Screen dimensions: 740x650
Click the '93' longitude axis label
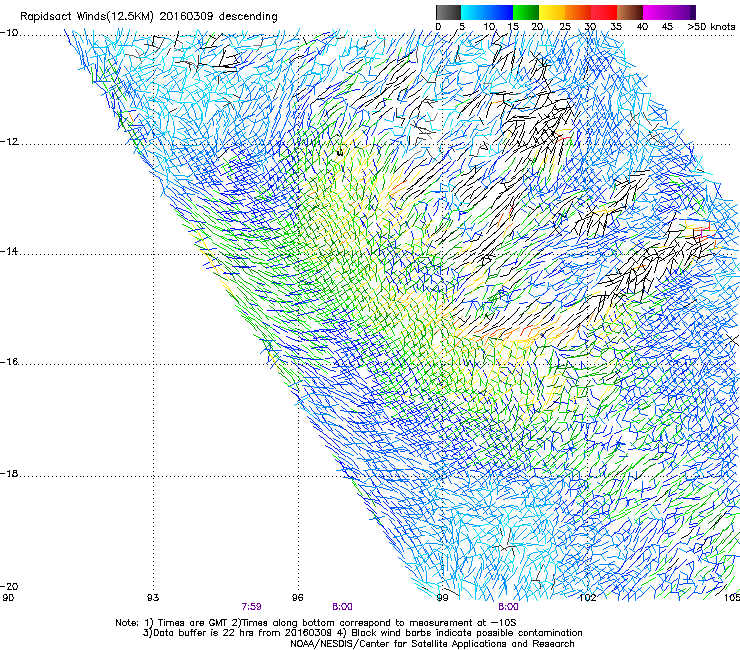point(153,598)
